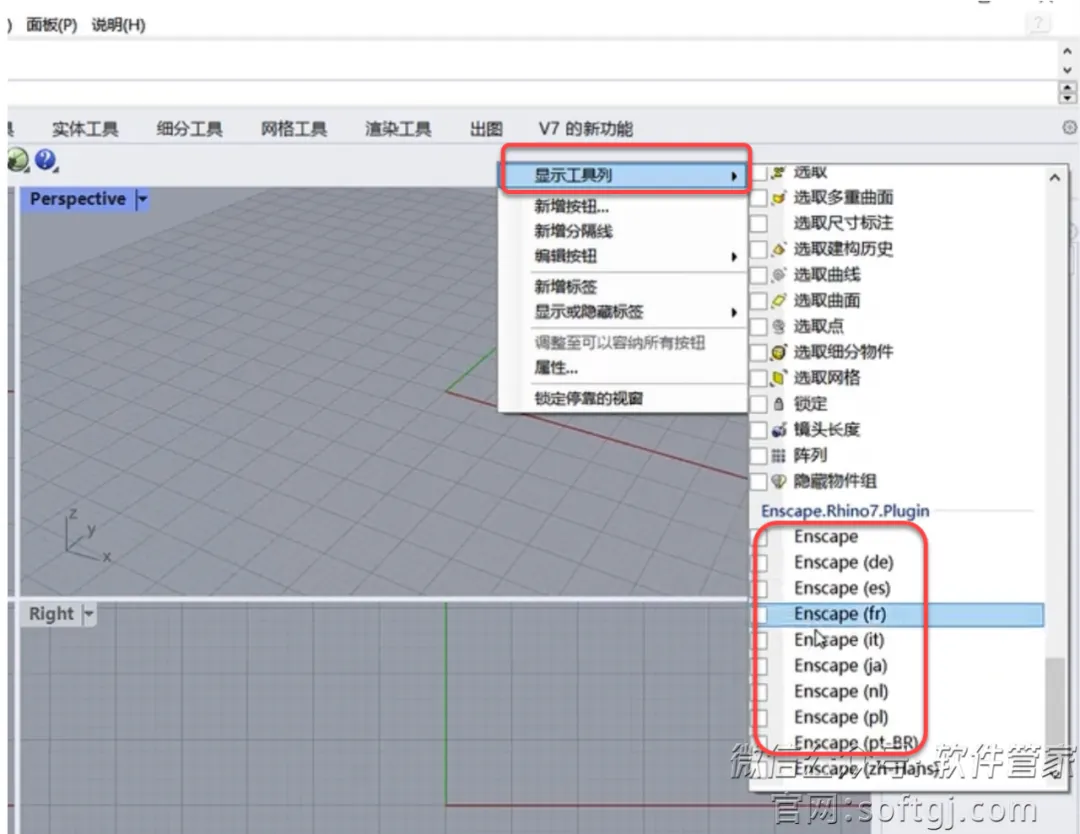Select the highlighted Enscape (fr) entry
Image resolution: width=1080 pixels, height=834 pixels.
pyautogui.click(x=897, y=614)
